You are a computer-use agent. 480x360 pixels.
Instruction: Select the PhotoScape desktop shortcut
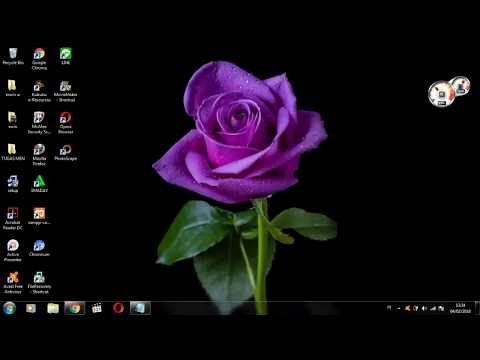pyautogui.click(x=66, y=152)
